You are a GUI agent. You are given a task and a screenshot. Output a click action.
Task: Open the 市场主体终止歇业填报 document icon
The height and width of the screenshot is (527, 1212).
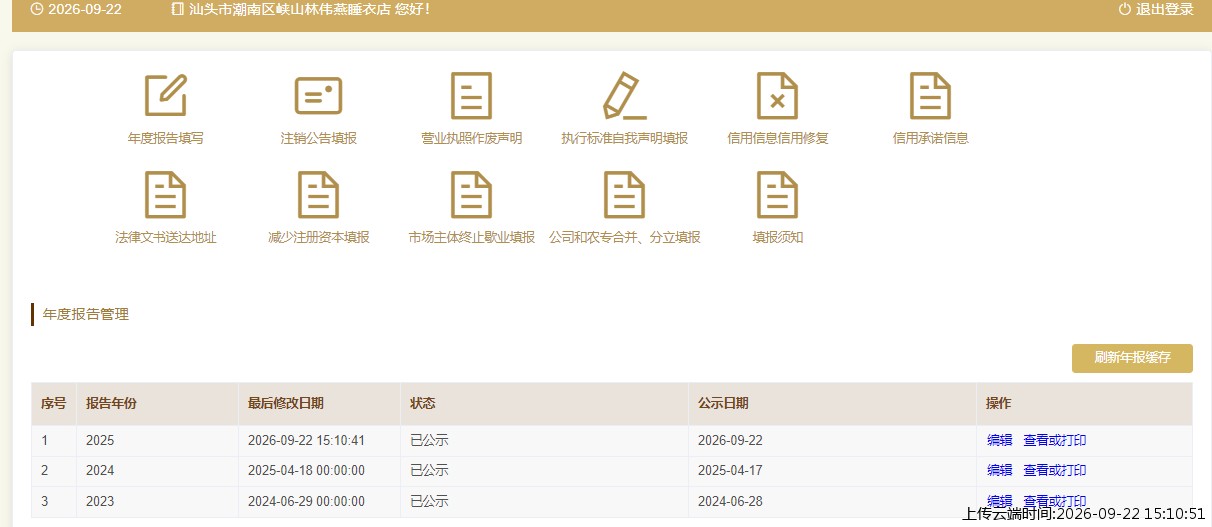pyautogui.click(x=472, y=195)
